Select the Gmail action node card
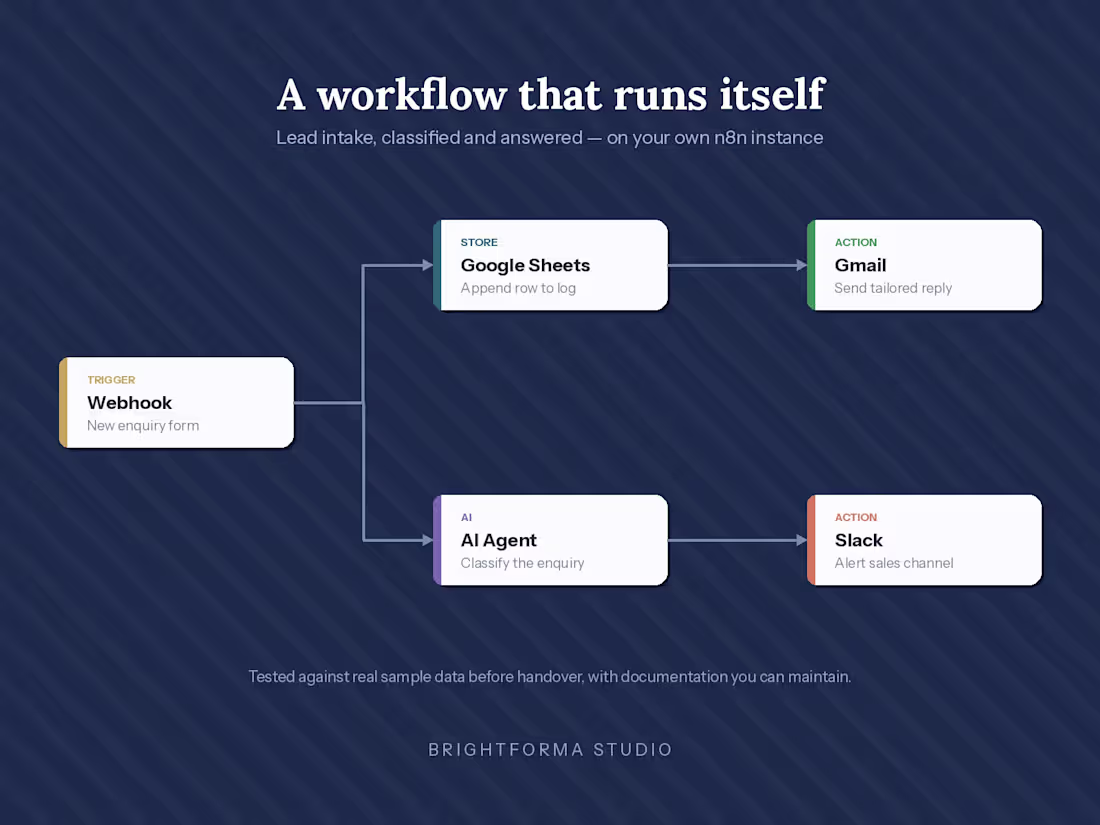The width and height of the screenshot is (1100, 825). (x=925, y=265)
